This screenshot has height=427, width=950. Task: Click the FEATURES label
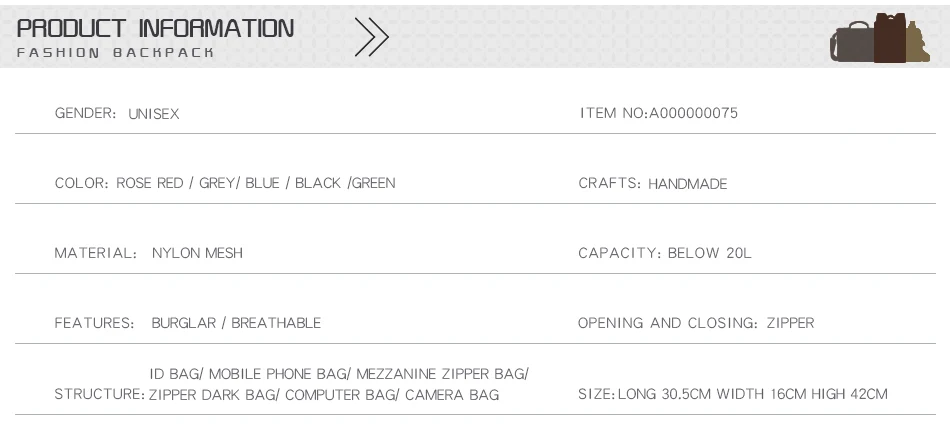point(95,323)
